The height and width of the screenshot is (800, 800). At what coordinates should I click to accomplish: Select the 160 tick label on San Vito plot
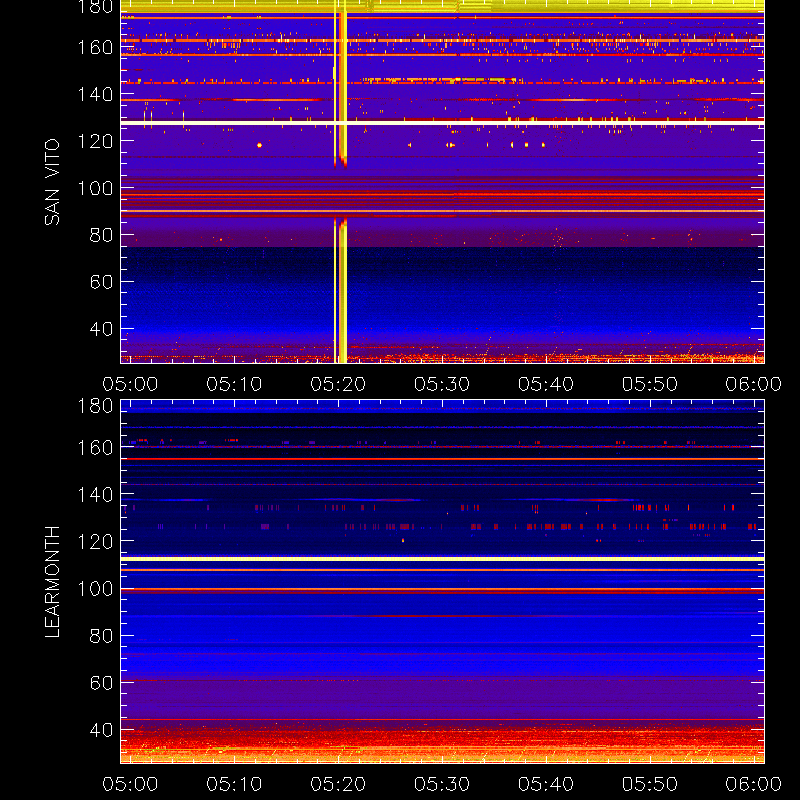point(95,47)
